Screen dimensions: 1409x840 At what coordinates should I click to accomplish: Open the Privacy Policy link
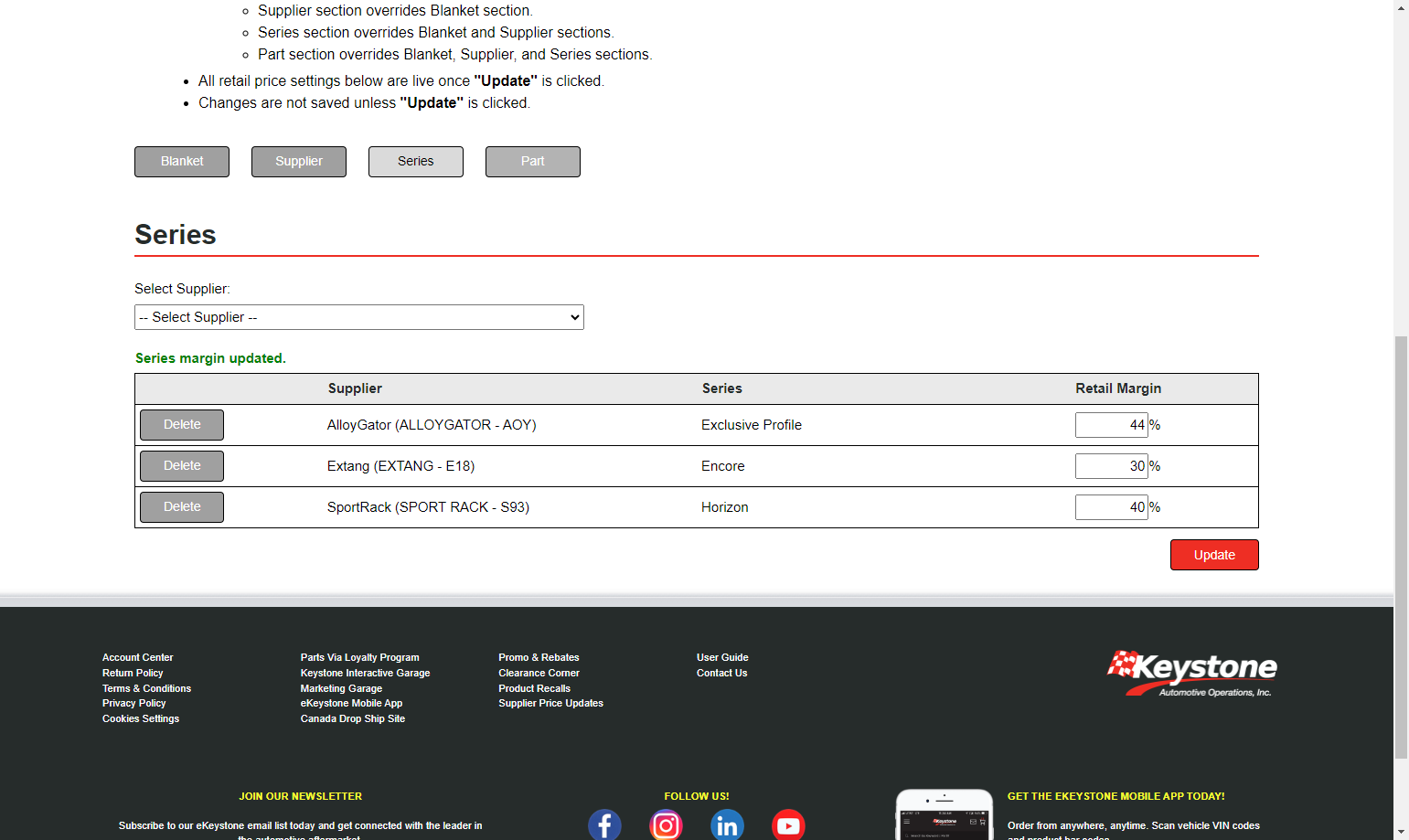133,703
